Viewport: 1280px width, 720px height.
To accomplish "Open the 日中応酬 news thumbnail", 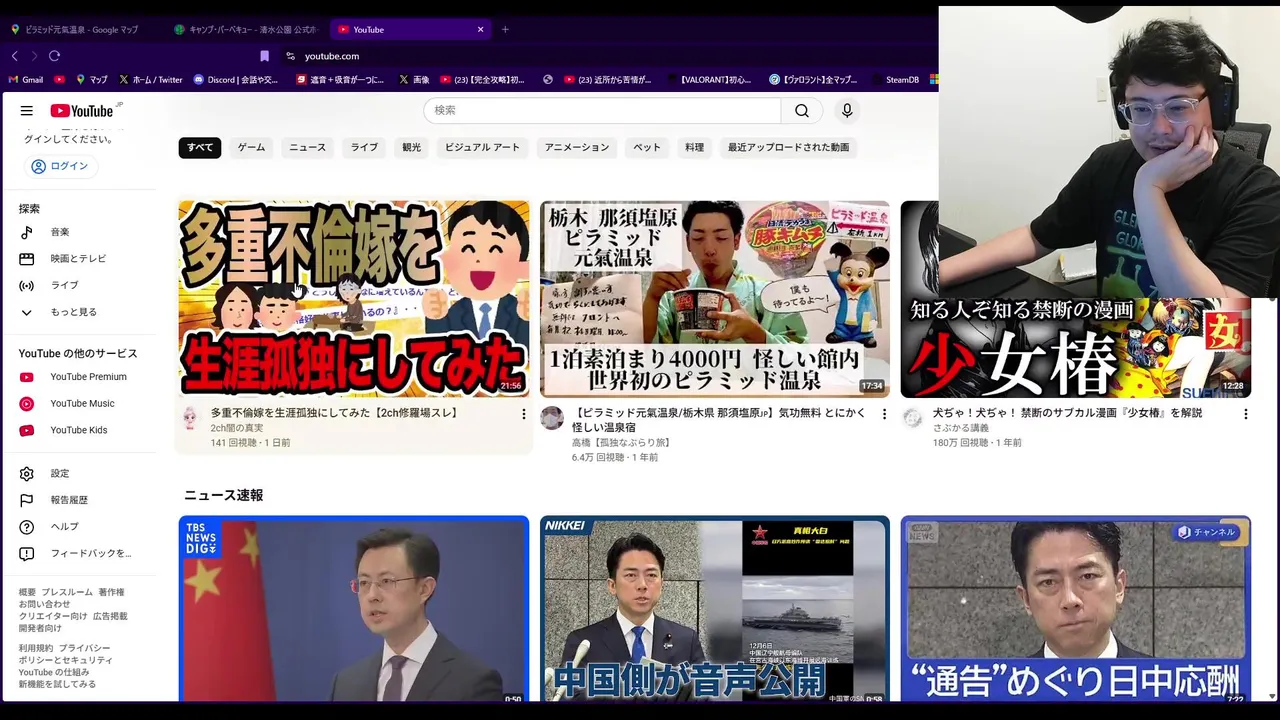I will (1076, 609).
